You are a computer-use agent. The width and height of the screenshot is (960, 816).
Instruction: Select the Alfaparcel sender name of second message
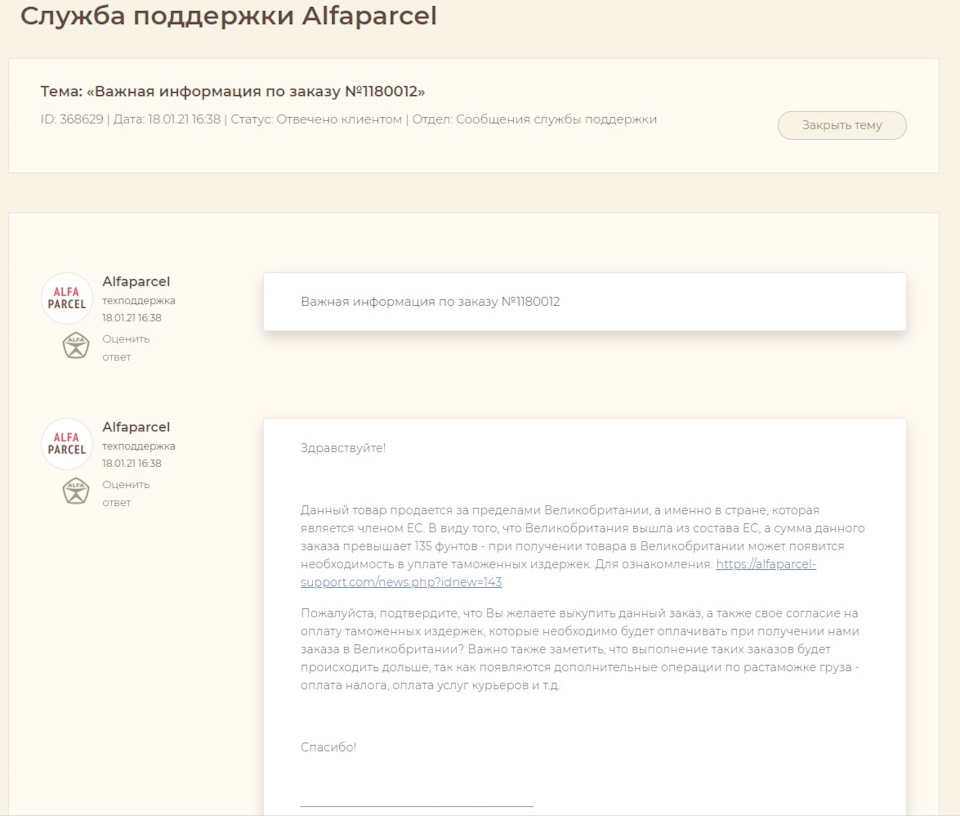136,427
